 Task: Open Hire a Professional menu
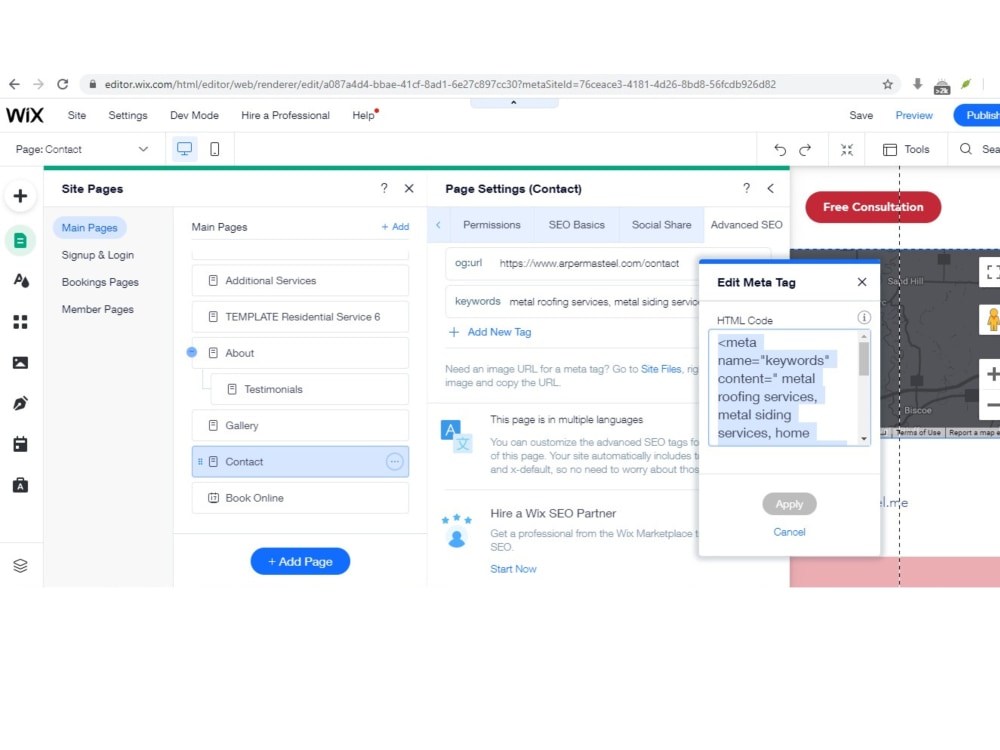point(285,115)
